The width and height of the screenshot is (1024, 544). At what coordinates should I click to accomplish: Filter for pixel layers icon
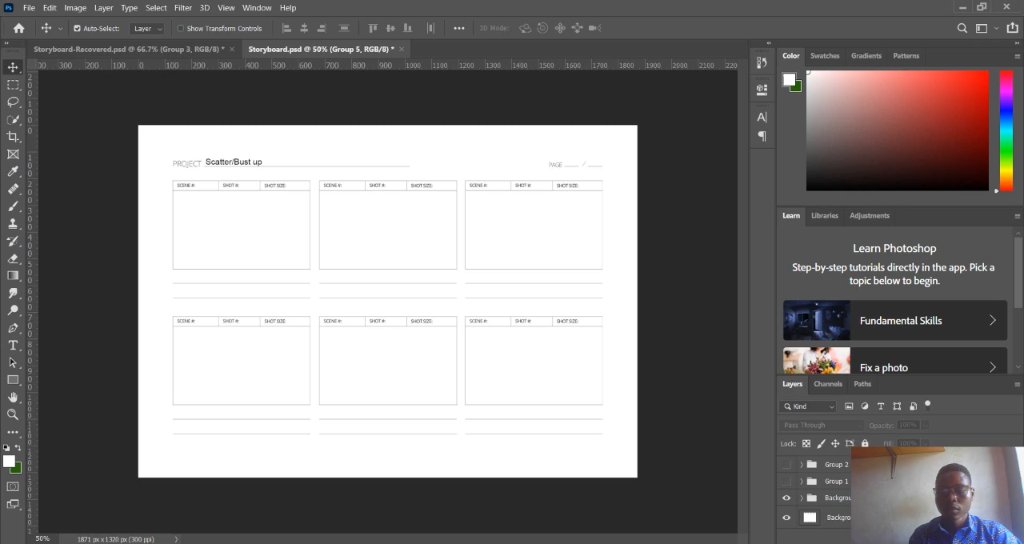point(849,406)
